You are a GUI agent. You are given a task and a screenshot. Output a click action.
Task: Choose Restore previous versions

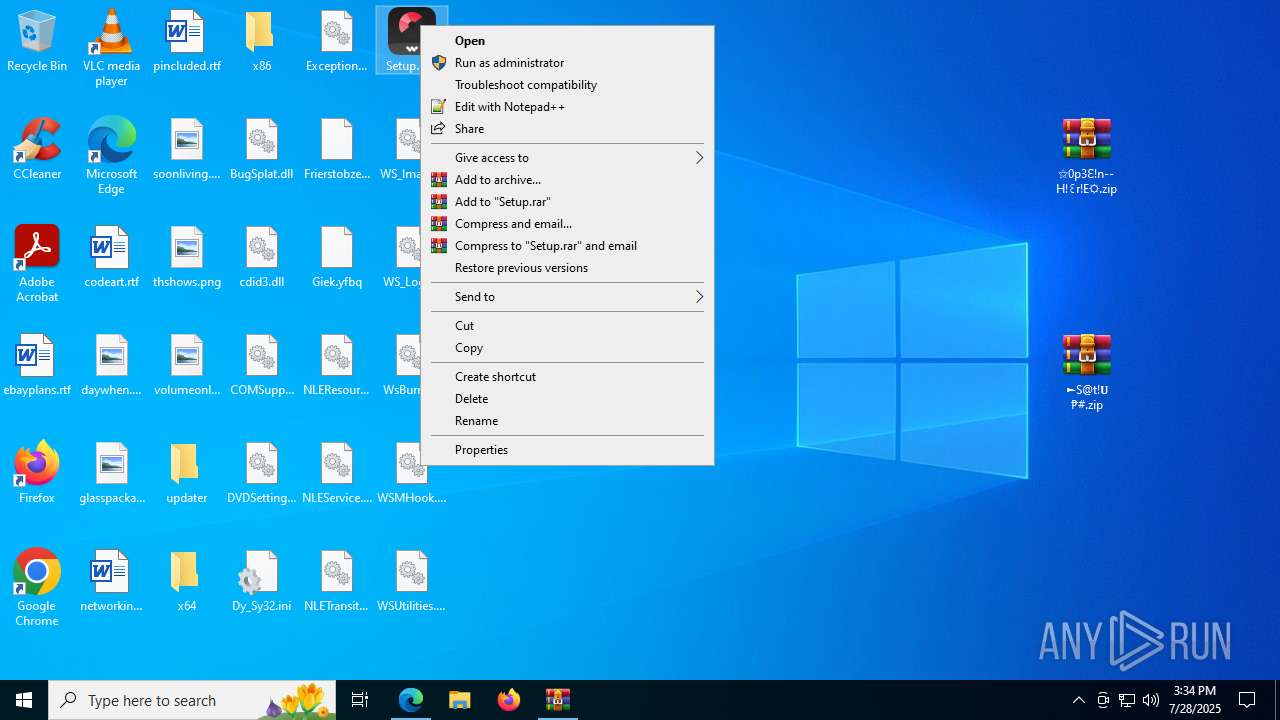pyautogui.click(x=567, y=268)
